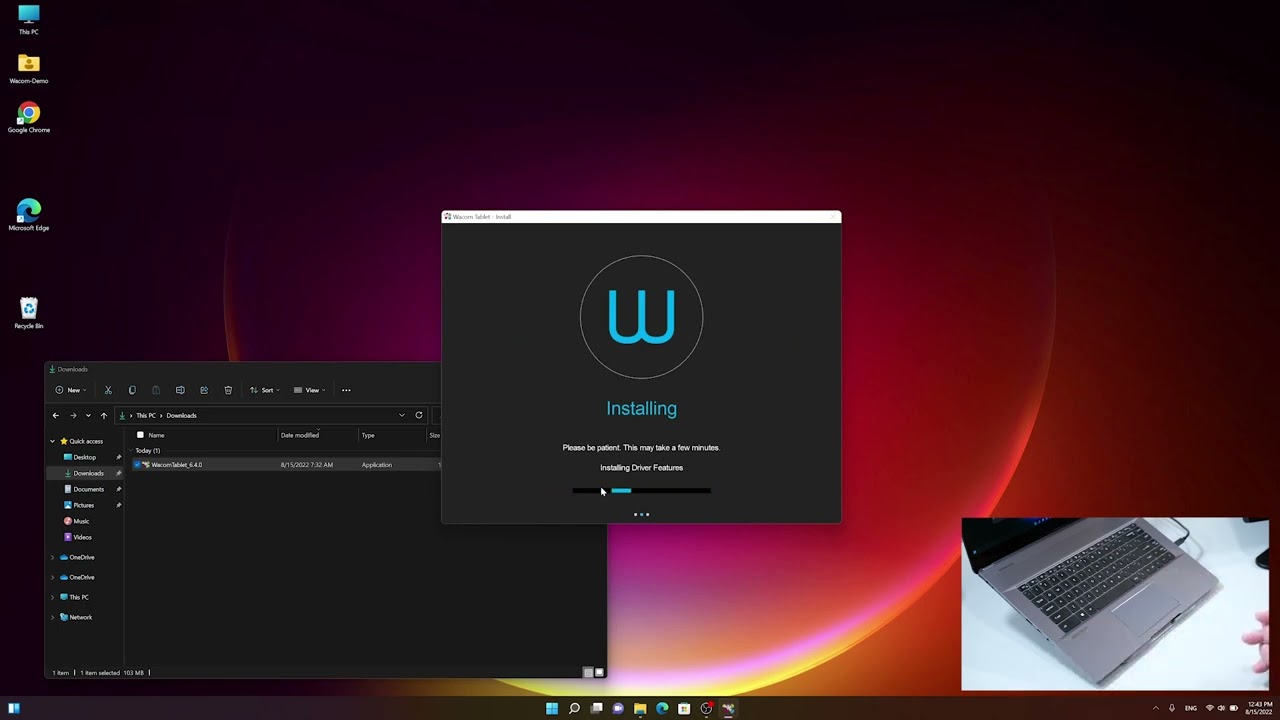The height and width of the screenshot is (720, 1280).
Task: Open the Recycle Bin desktop icon
Action: pos(28,313)
